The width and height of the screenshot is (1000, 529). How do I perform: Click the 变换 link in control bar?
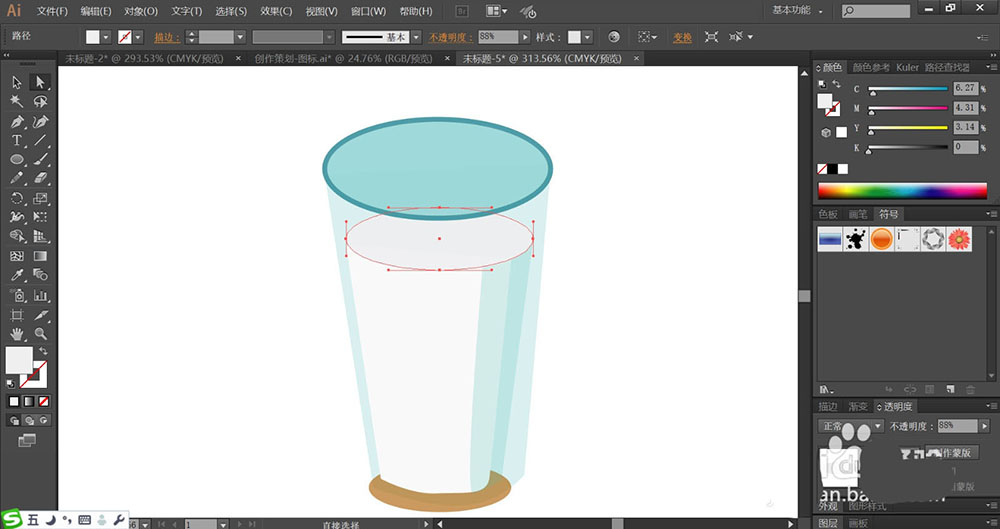coord(682,37)
